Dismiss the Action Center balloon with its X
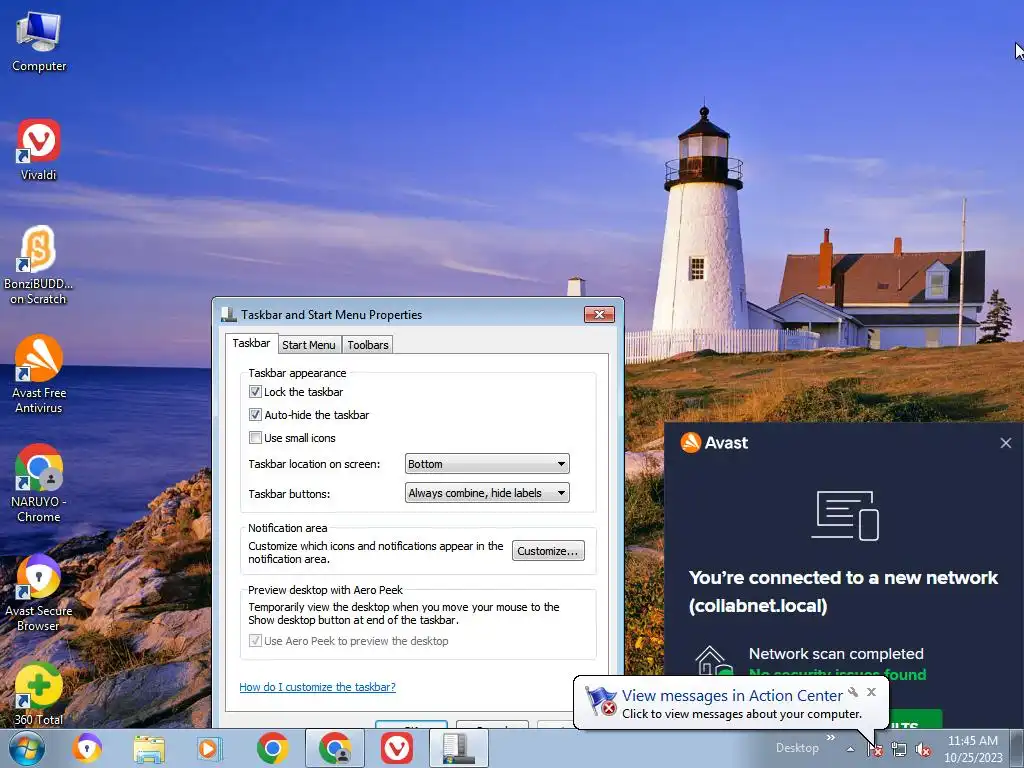Screen dimensions: 1024x768 871,692
